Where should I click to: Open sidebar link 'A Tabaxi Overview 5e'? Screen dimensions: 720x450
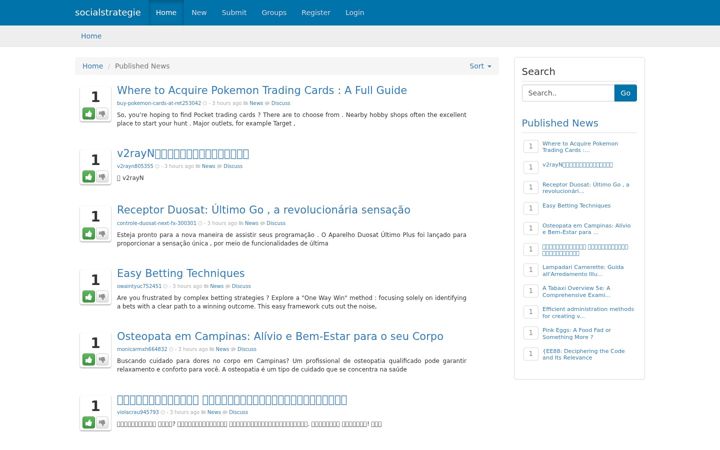[x=576, y=292]
